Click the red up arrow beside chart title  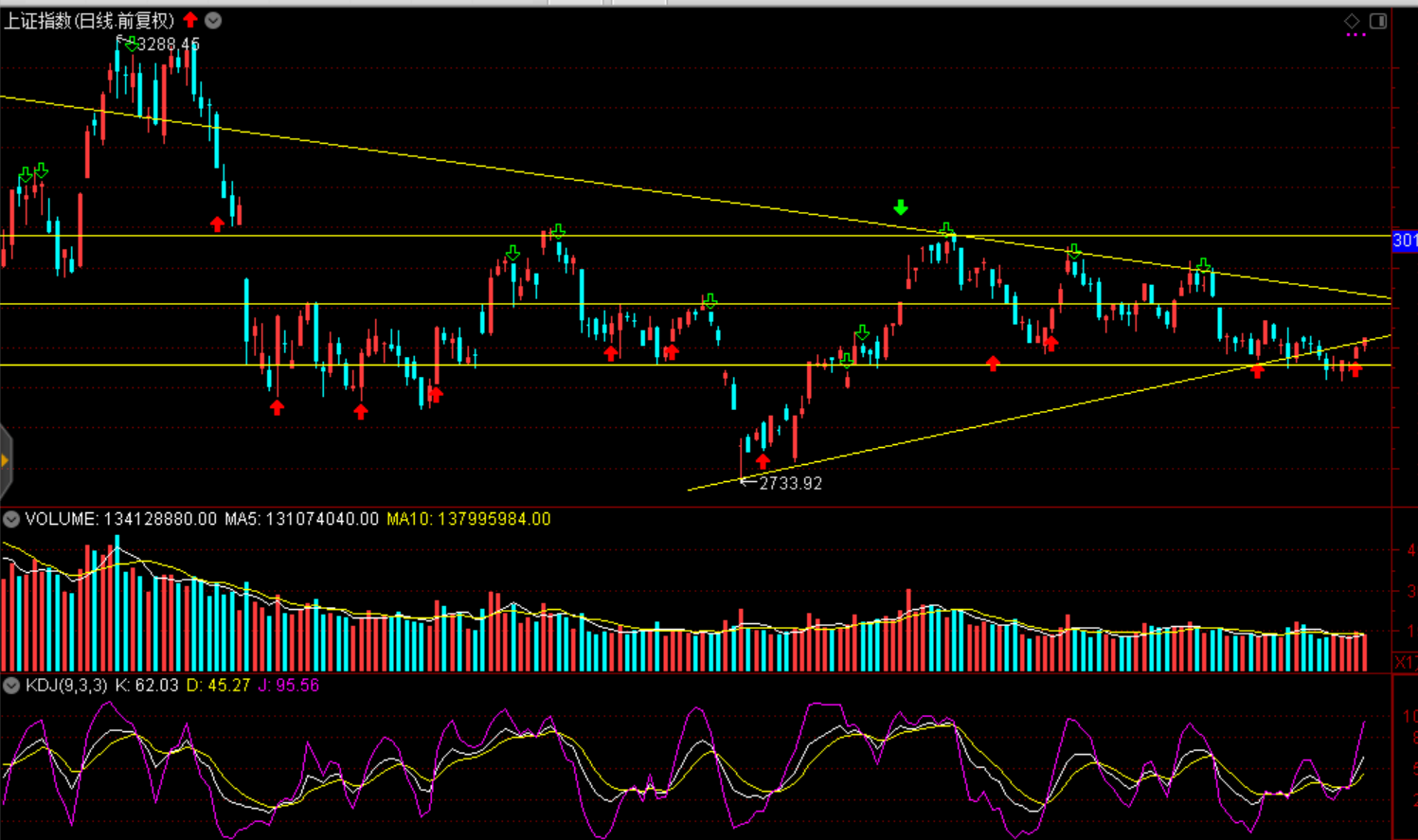click(191, 20)
